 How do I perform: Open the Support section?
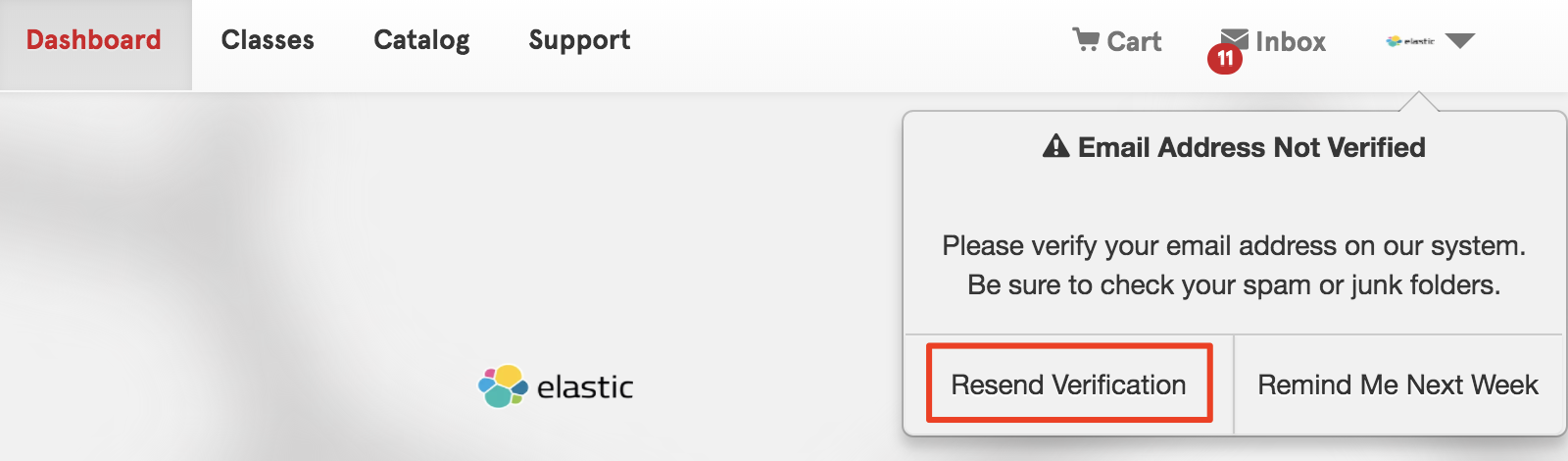tap(579, 40)
